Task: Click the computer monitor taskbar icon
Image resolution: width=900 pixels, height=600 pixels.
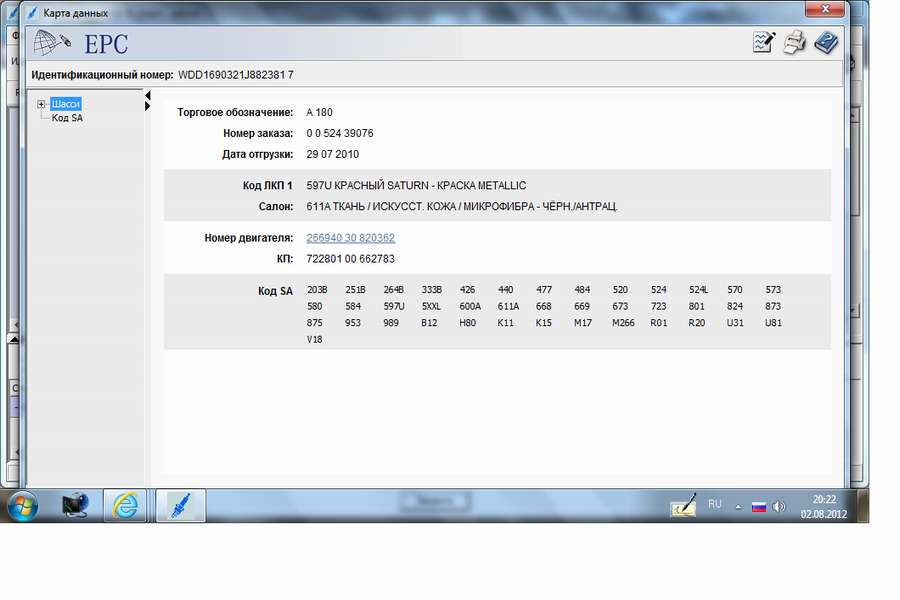Action: coord(75,506)
